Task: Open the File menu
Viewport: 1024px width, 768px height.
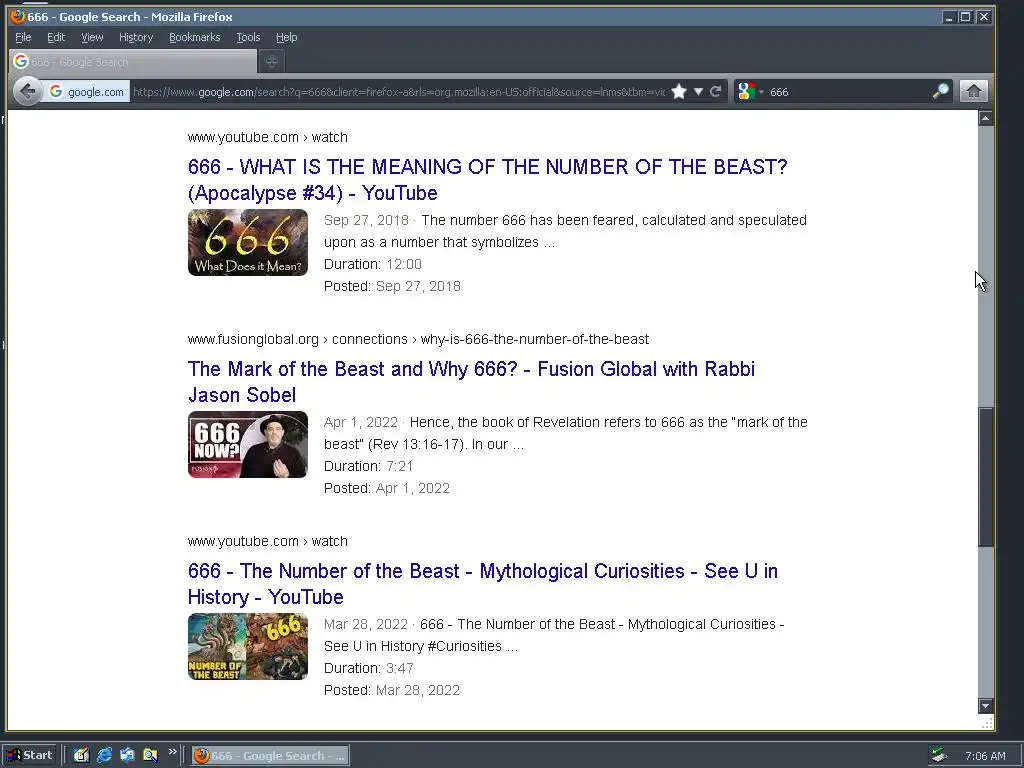Action: coord(23,37)
